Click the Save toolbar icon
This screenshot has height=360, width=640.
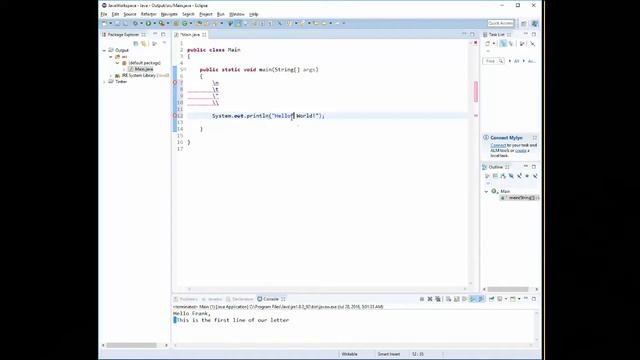(x=118, y=24)
